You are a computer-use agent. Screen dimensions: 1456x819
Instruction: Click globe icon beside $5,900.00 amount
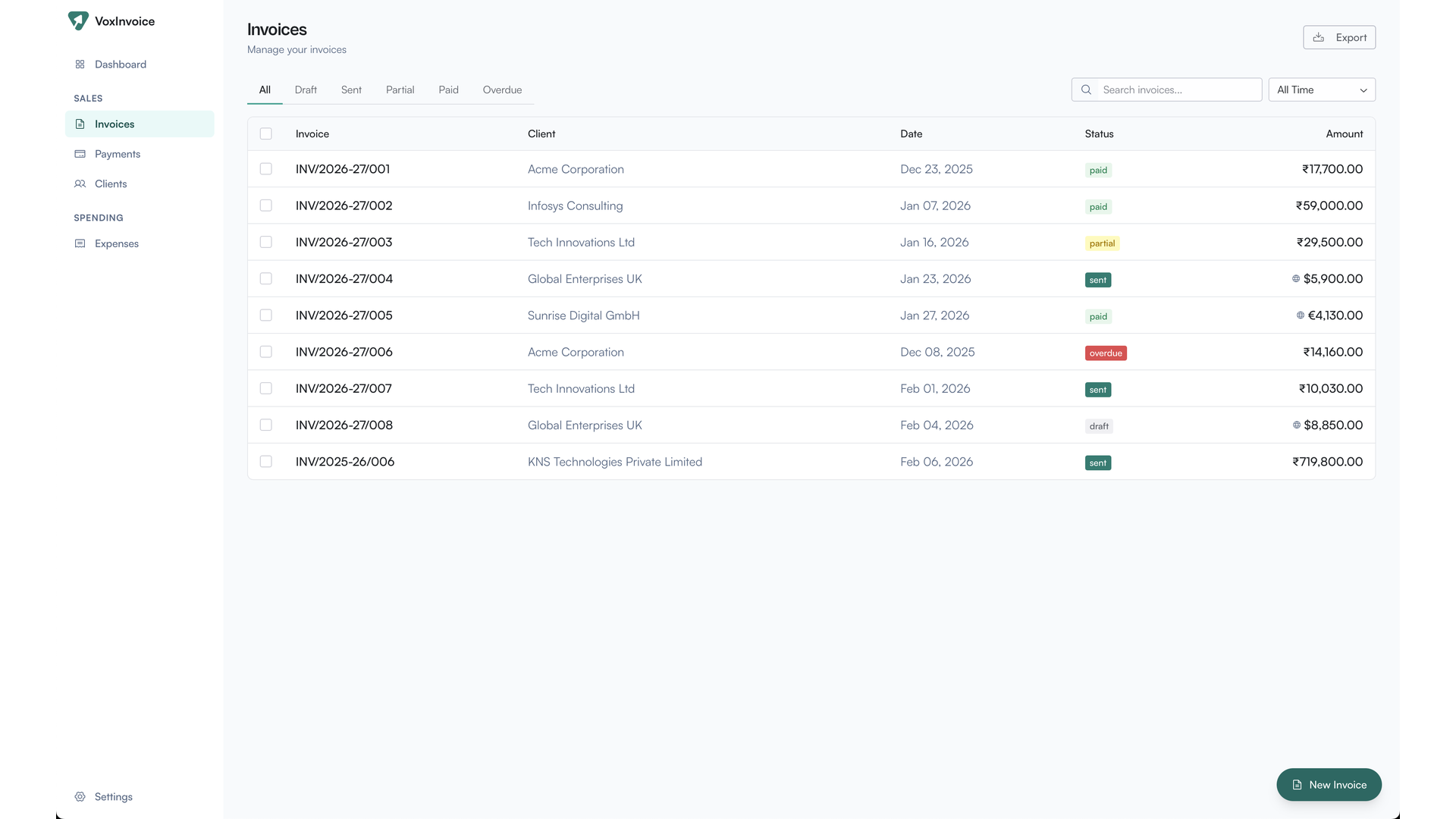pos(1296,279)
